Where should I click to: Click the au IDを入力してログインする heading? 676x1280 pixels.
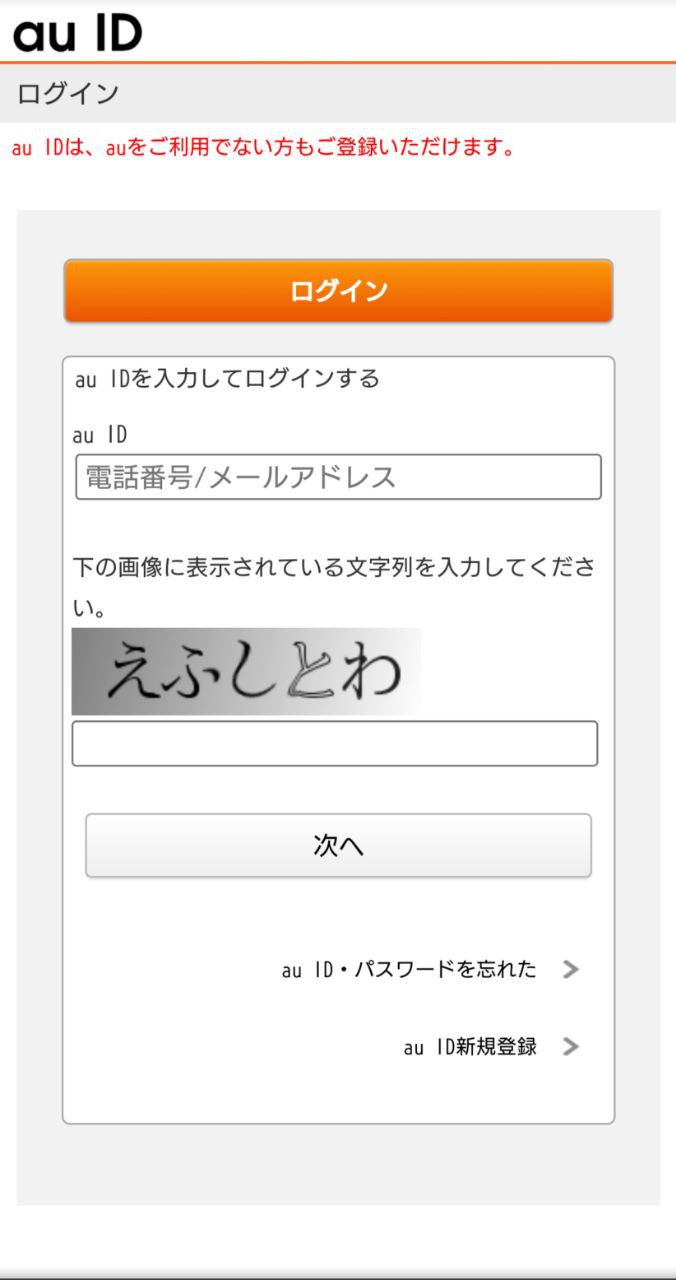click(x=227, y=379)
